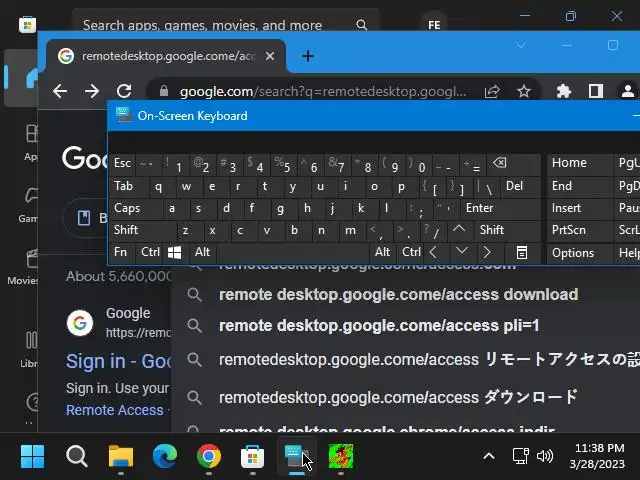Image resolution: width=640 pixels, height=480 pixels.
Task: Open Chrome side panel icon
Action: tap(596, 91)
